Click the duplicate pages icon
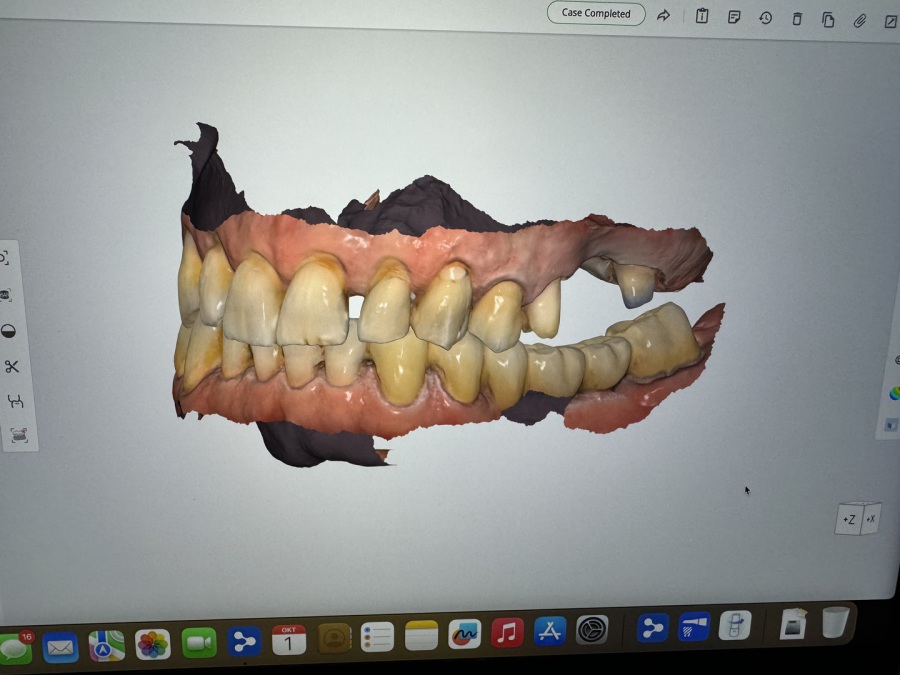This screenshot has height=675, width=900. (x=828, y=19)
